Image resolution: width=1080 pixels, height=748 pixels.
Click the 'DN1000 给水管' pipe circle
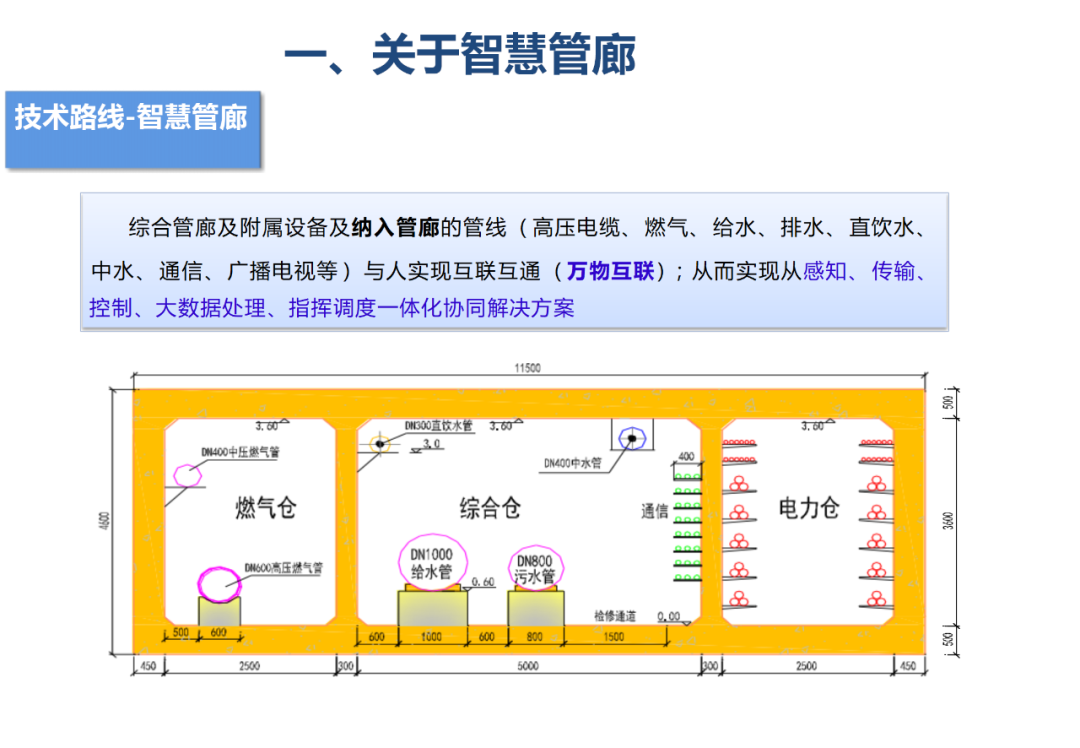tap(433, 562)
